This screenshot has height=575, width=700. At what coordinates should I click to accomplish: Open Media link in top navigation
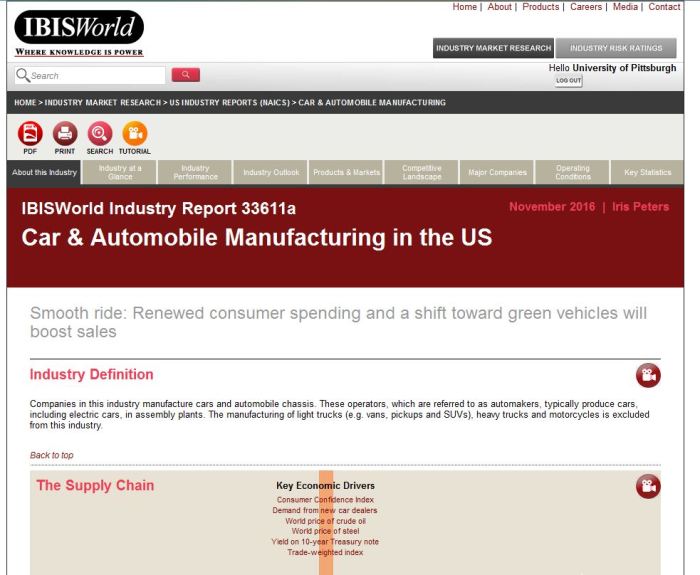(x=625, y=7)
